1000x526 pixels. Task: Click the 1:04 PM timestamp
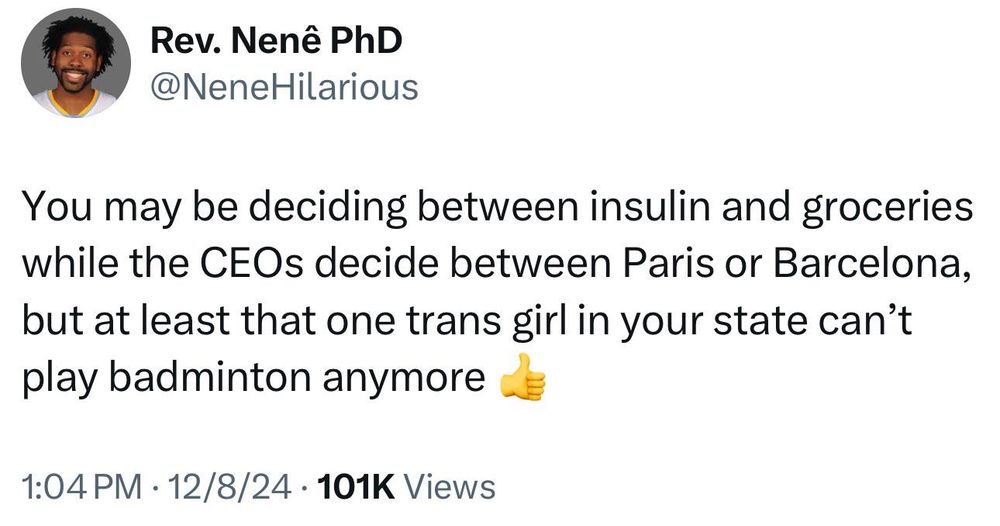[x=82, y=487]
